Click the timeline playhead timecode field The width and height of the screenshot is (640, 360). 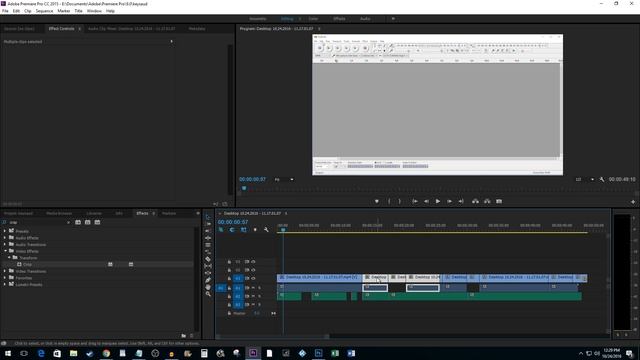tap(233, 222)
